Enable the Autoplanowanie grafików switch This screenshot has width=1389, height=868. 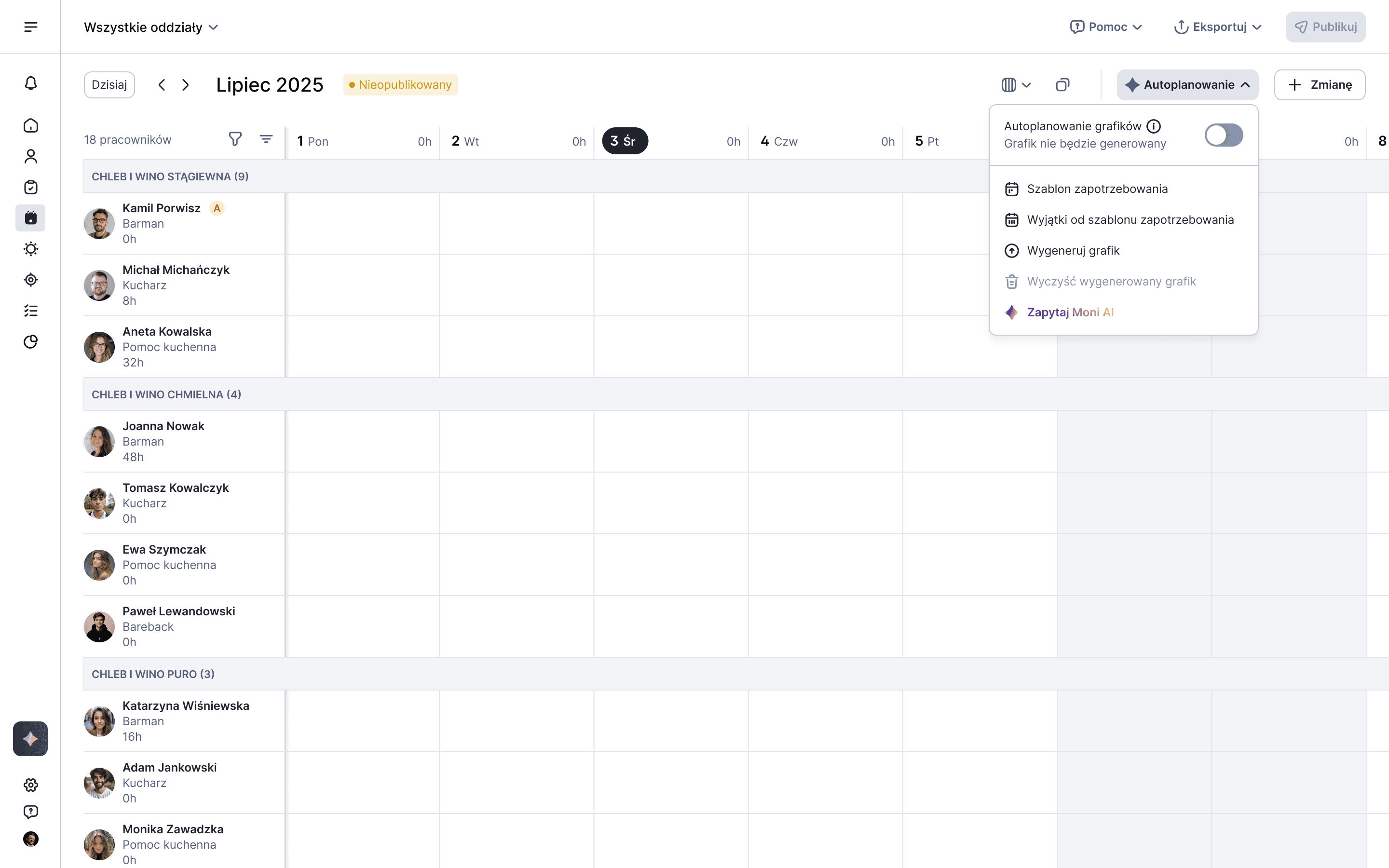1224,136
